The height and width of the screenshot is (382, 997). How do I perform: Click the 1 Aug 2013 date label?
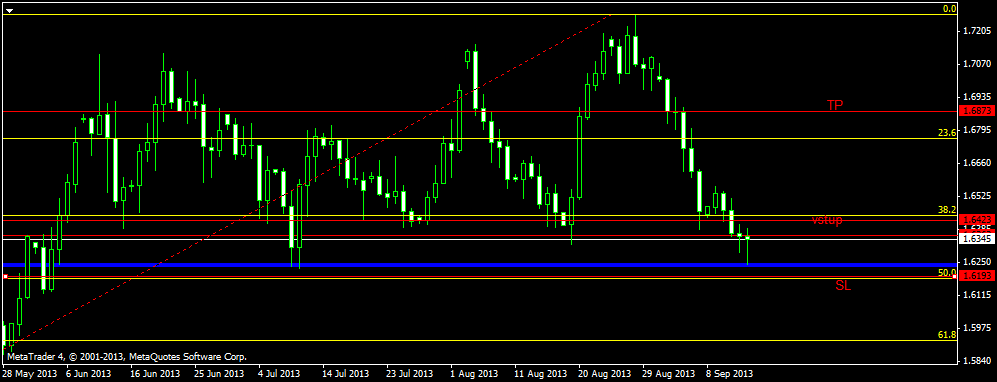click(474, 373)
